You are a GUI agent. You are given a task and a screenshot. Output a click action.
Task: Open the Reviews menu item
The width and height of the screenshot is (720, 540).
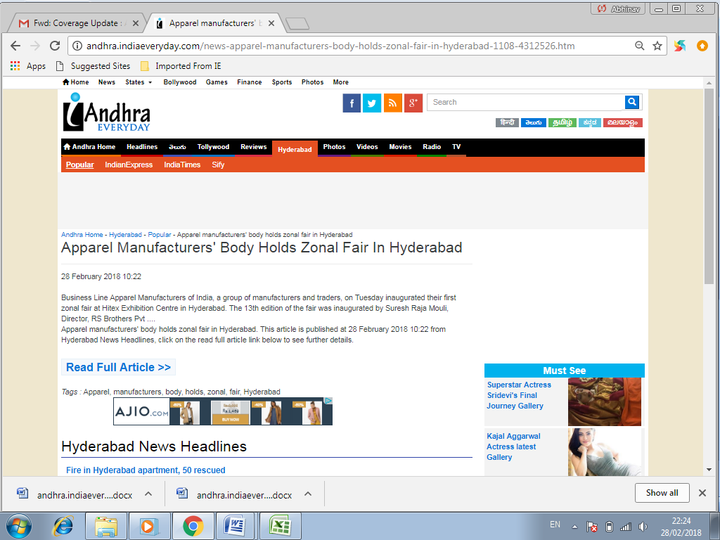point(253,147)
